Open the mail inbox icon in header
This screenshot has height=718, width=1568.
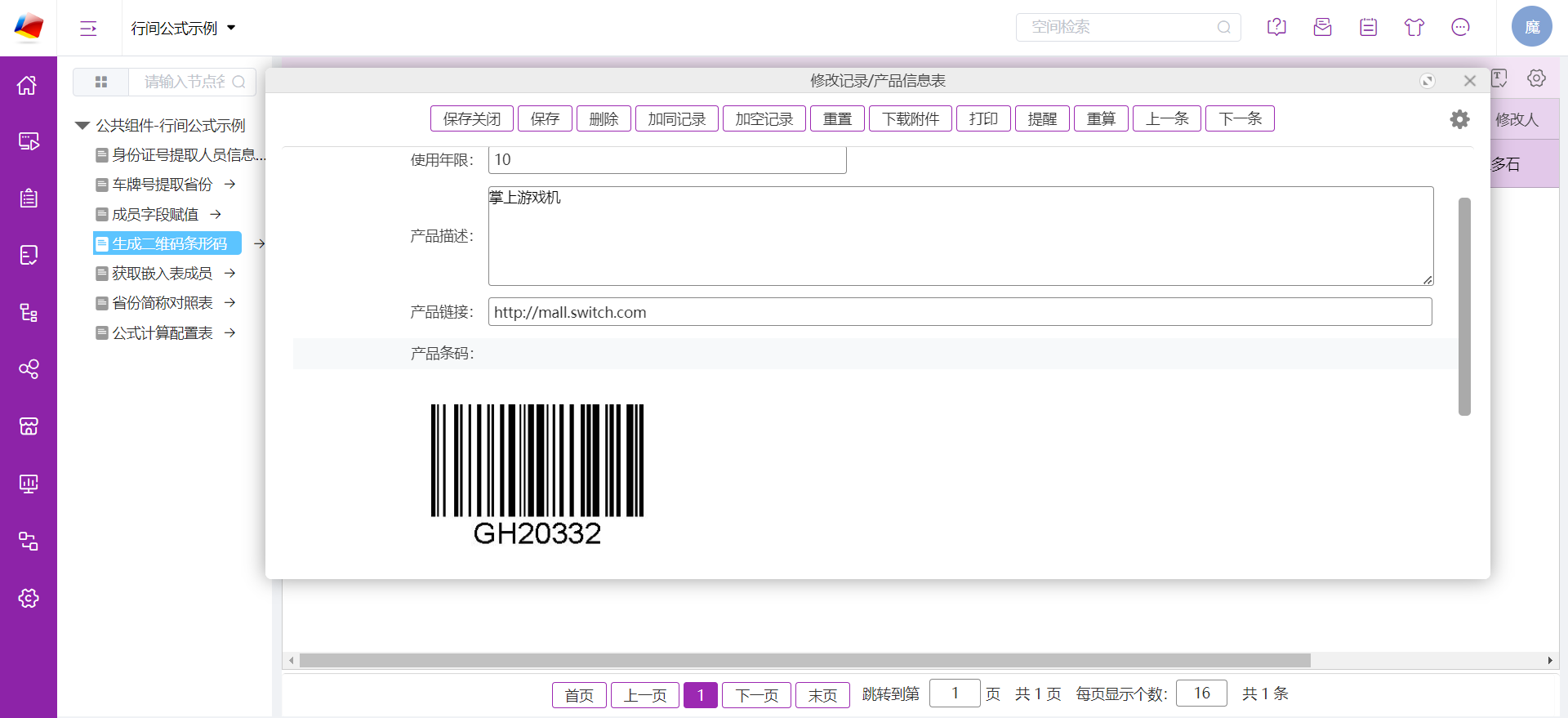1322,27
